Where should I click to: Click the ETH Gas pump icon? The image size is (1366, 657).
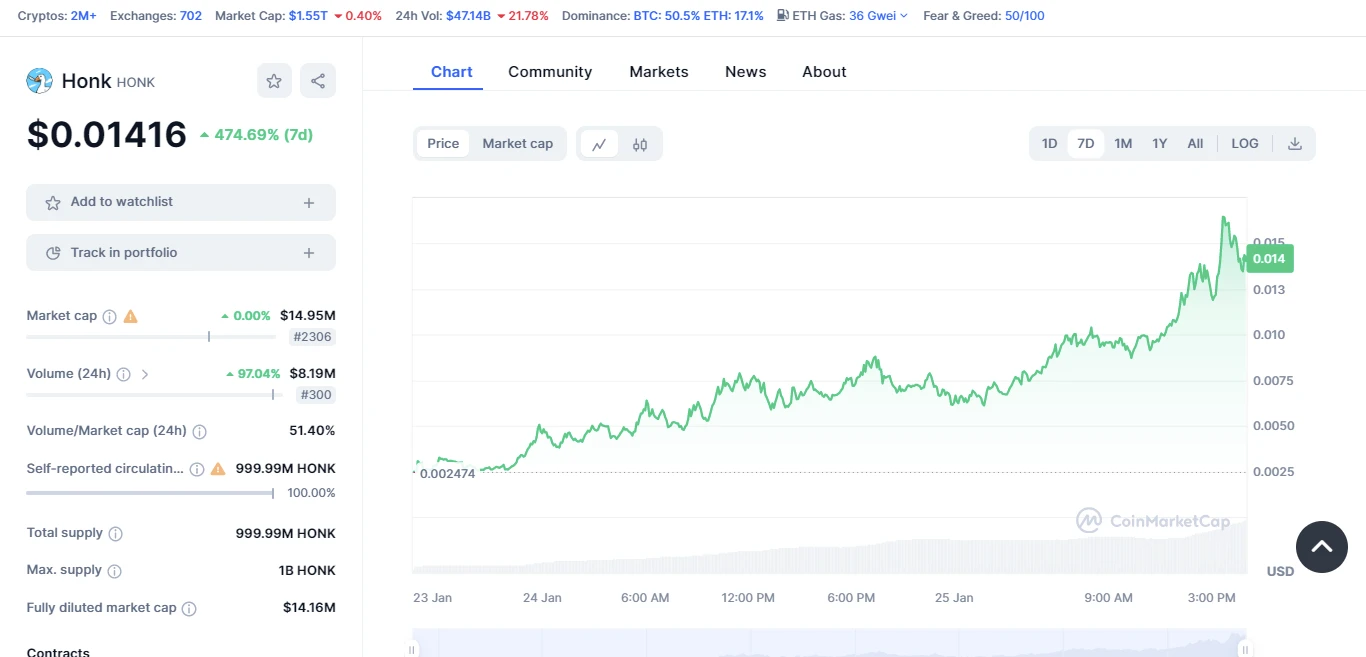coord(783,16)
